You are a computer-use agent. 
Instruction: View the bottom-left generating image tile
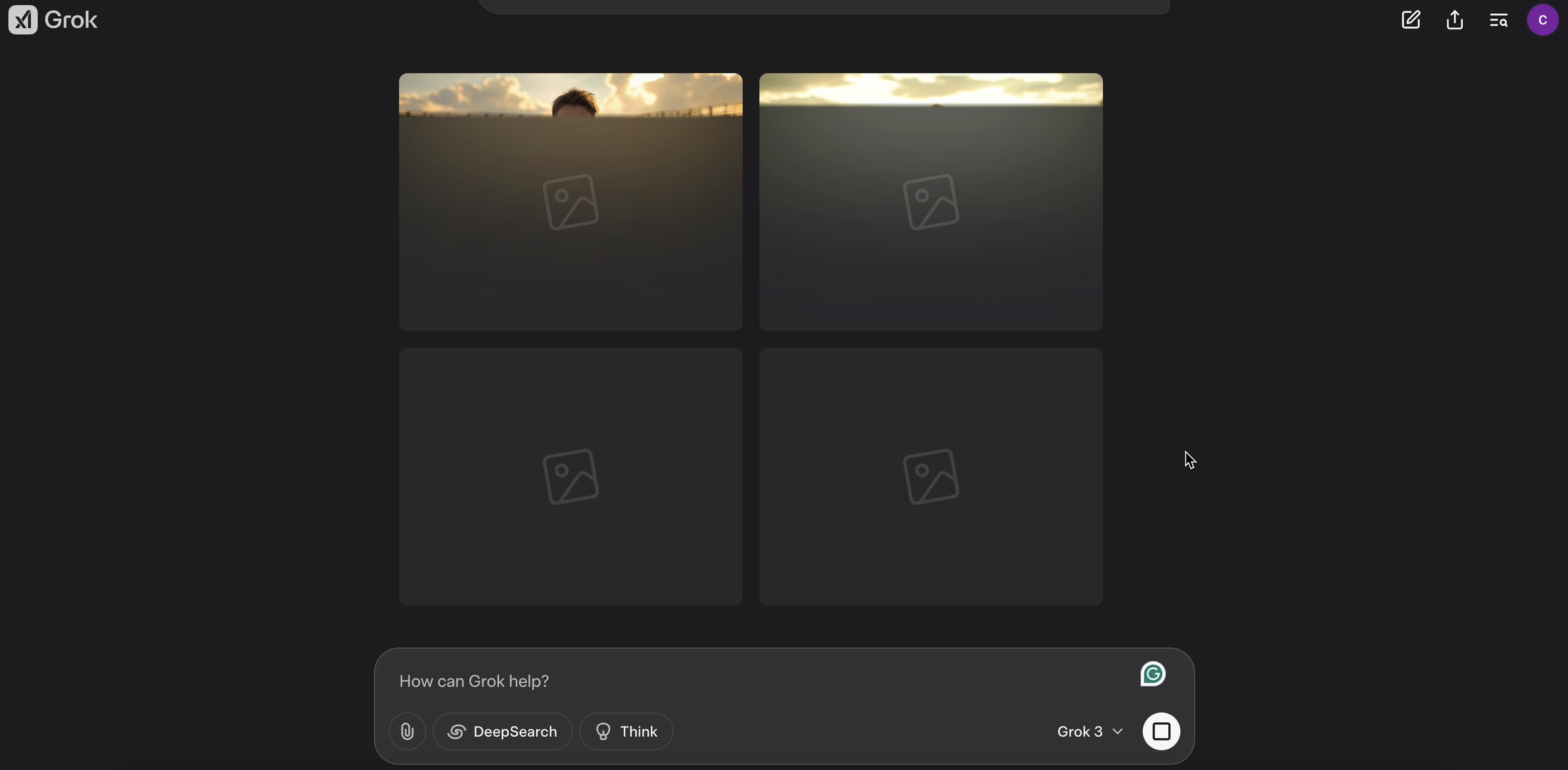click(569, 476)
